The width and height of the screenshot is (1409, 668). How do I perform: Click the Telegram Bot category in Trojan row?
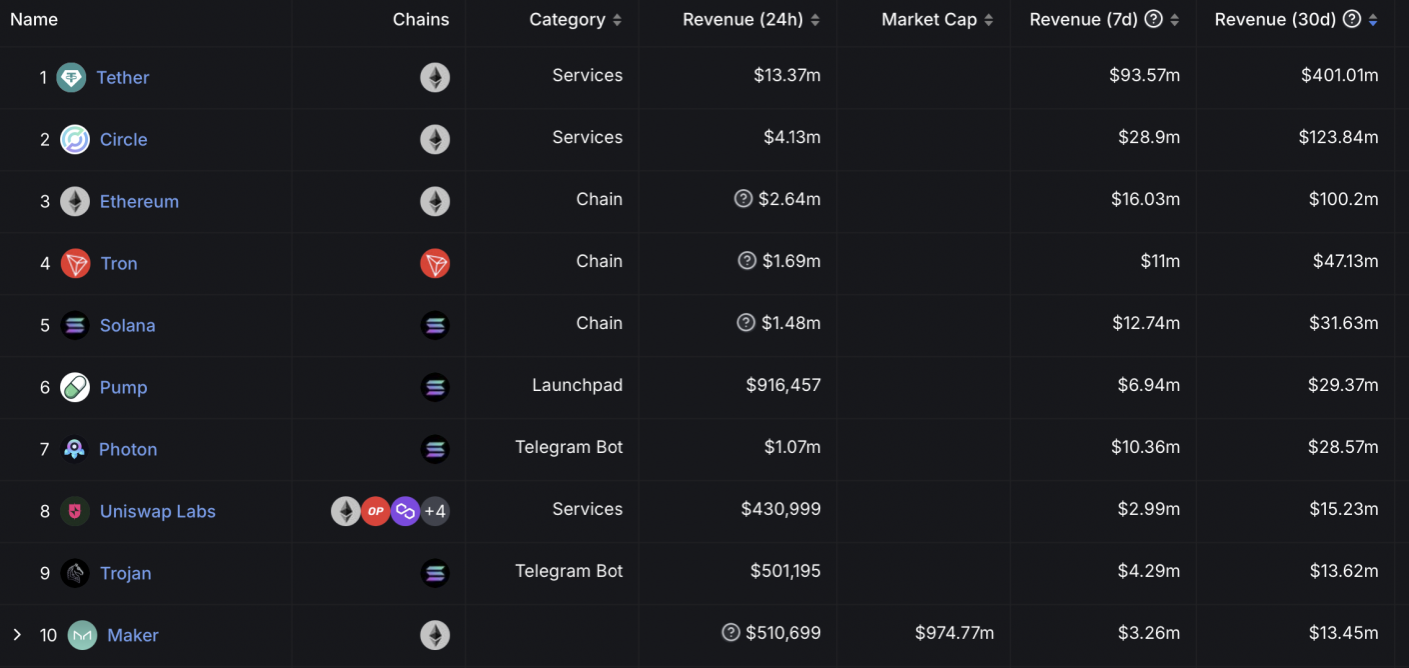[x=569, y=571]
